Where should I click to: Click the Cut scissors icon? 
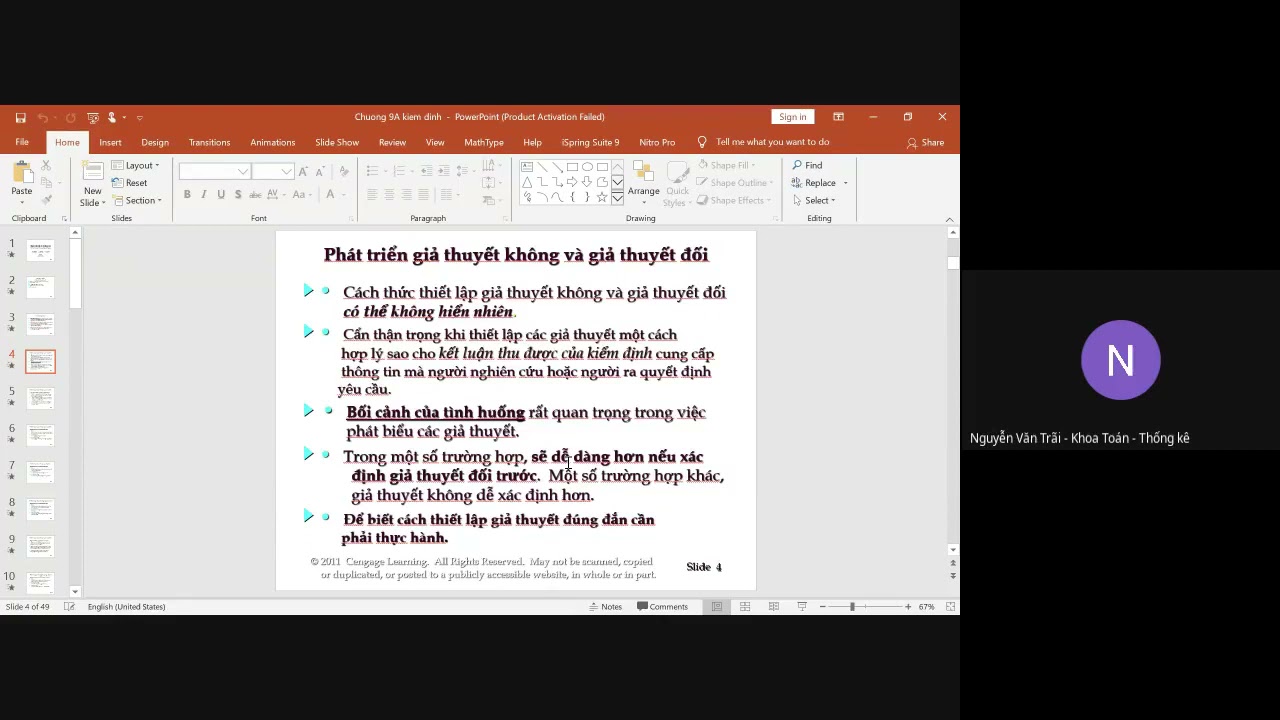click(x=46, y=165)
